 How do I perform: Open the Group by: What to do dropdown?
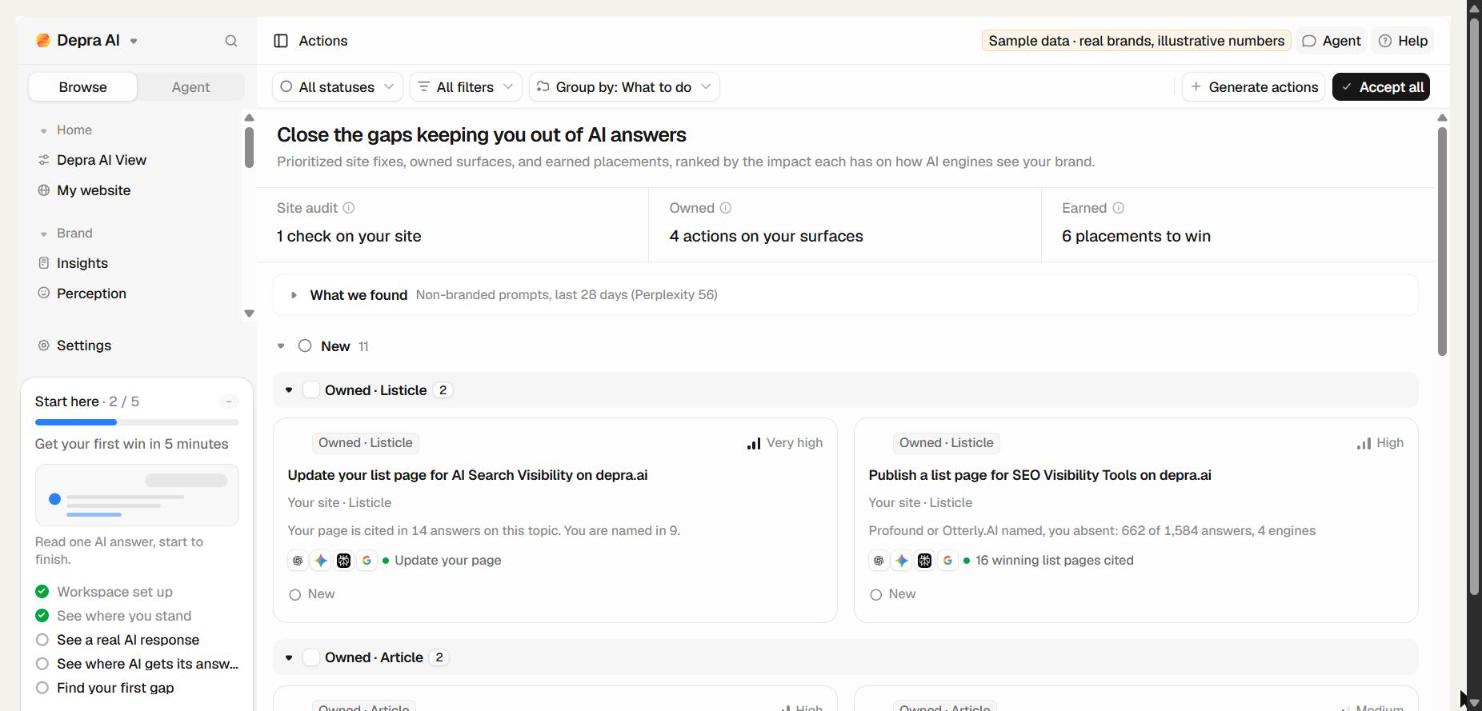point(624,87)
